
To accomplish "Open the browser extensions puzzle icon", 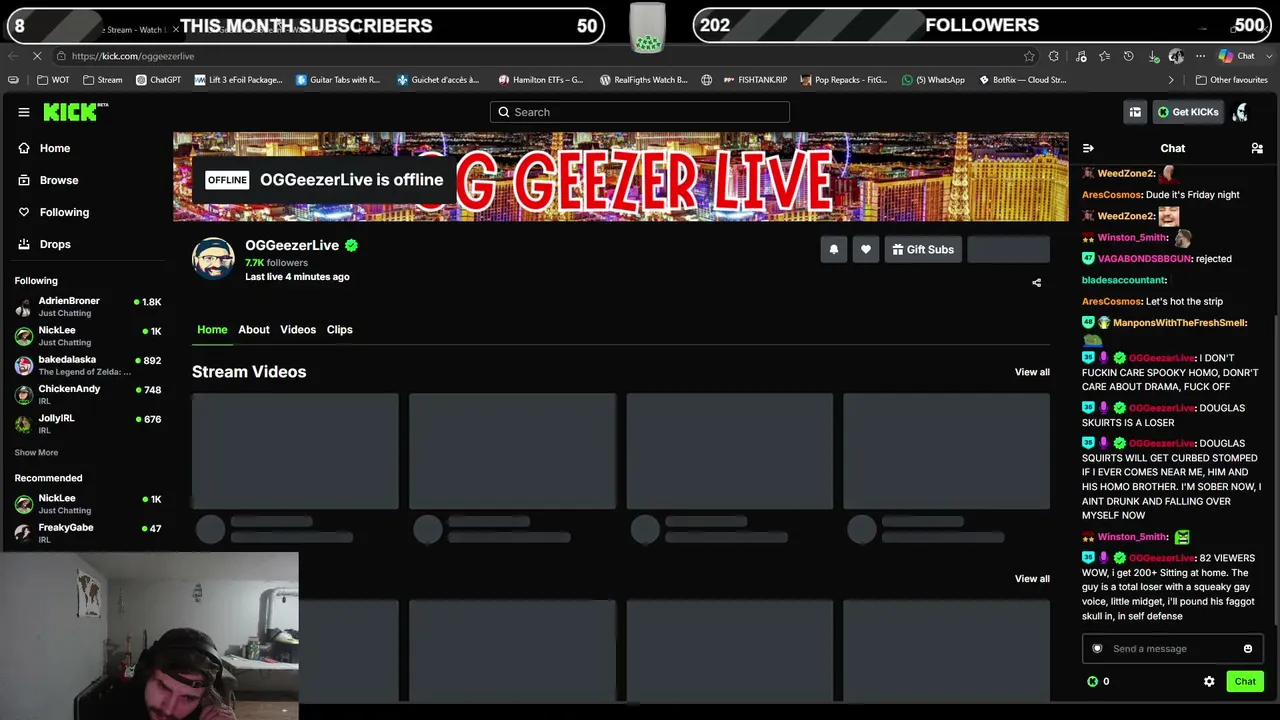I will click(x=1054, y=56).
